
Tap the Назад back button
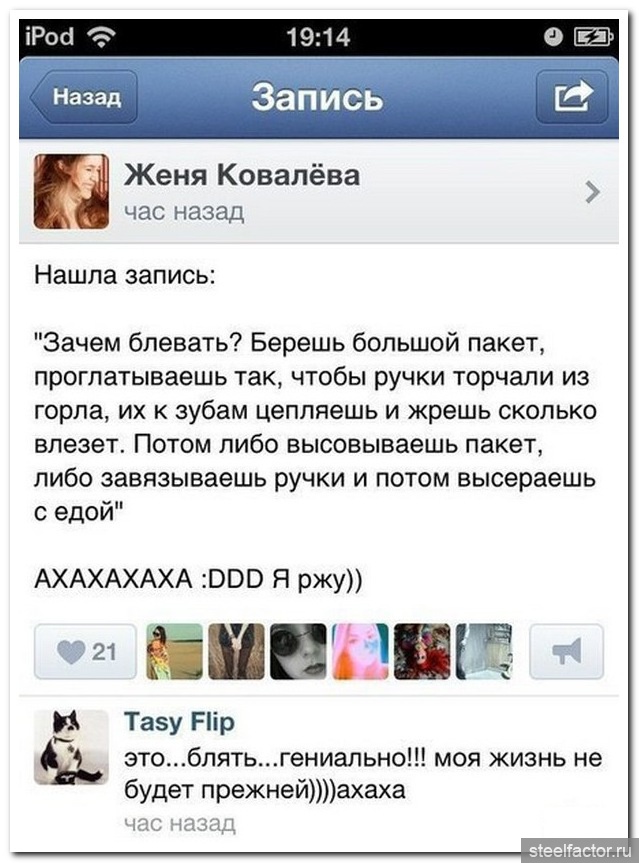tap(84, 97)
